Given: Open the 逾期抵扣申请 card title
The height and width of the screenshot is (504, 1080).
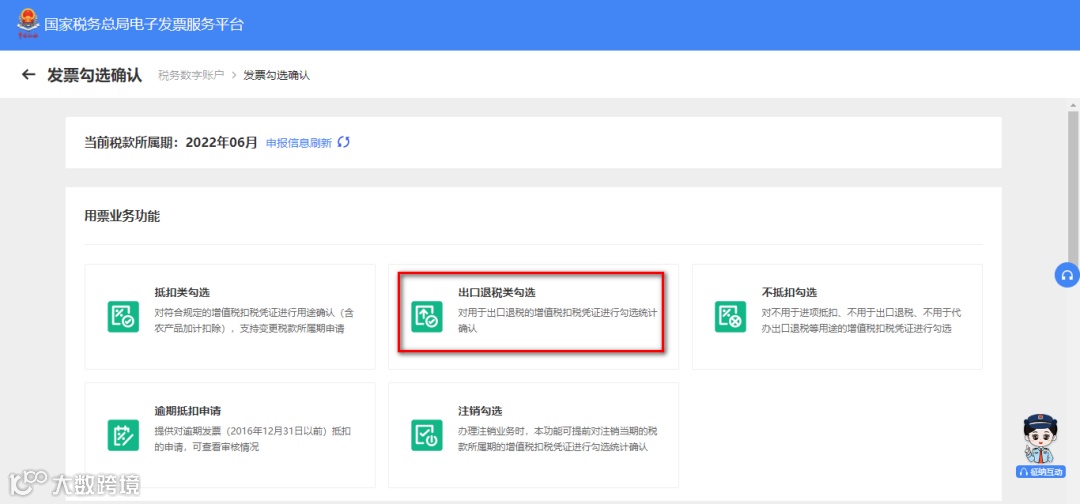Looking at the screenshot, I should pyautogui.click(x=188, y=411).
